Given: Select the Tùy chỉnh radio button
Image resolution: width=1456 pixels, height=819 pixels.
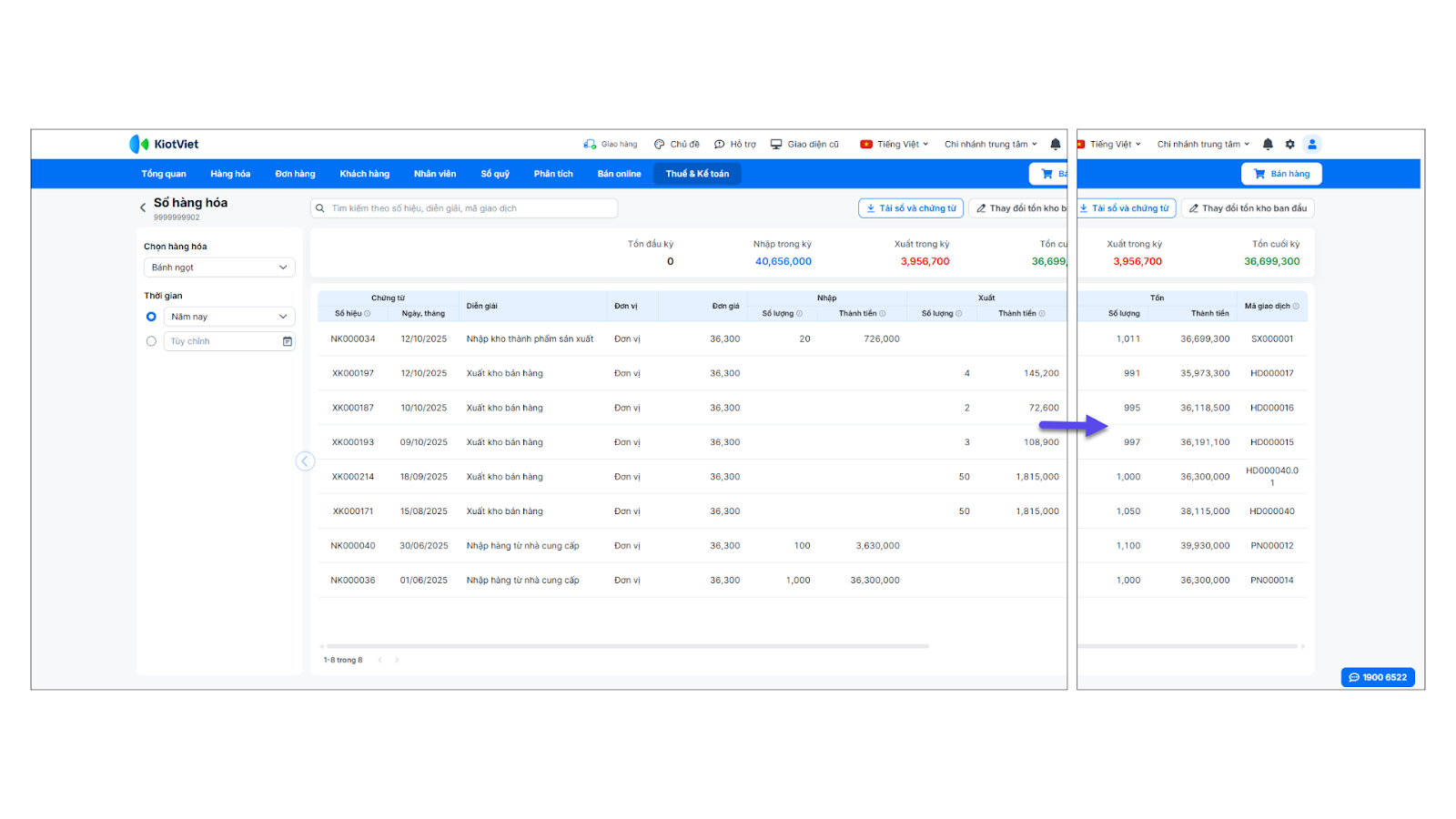Looking at the screenshot, I should (x=151, y=341).
